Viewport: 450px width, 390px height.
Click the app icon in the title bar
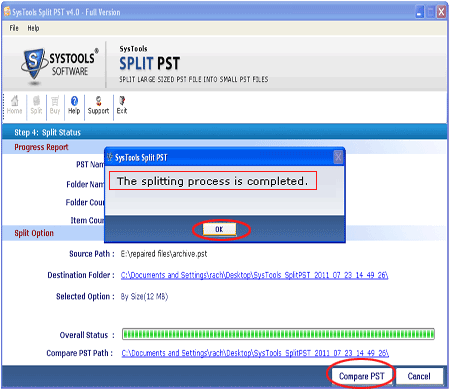tap(7, 12)
